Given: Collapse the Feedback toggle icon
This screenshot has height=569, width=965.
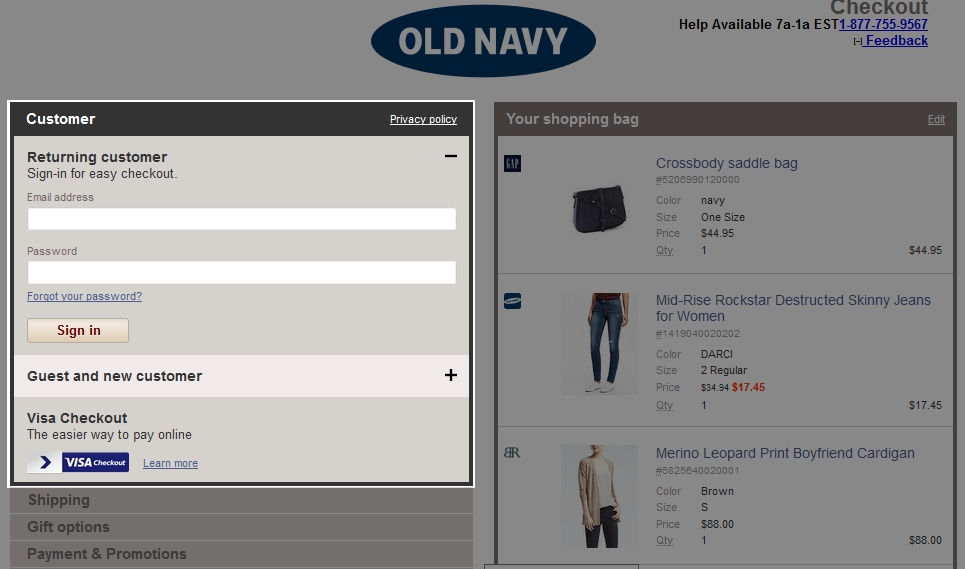Looking at the screenshot, I should click(858, 41).
